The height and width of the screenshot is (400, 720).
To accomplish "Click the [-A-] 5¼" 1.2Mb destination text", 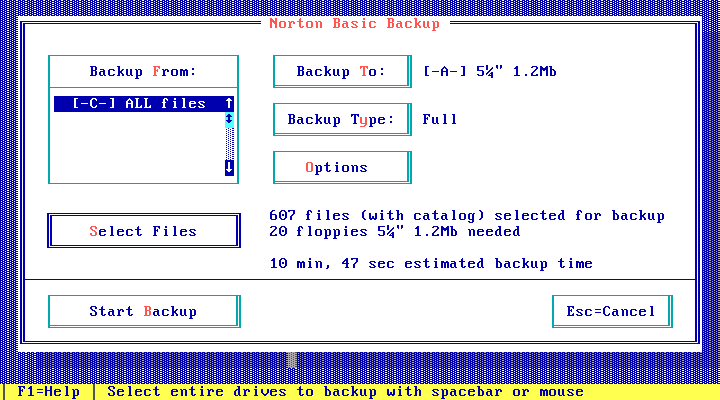I will [489, 72].
